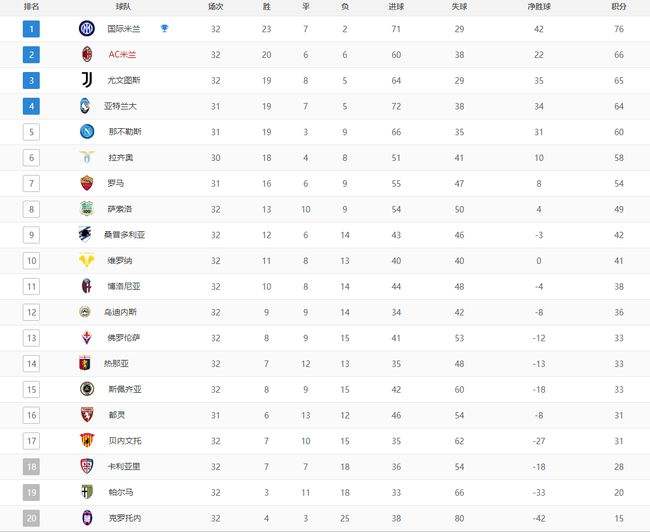Viewport: 650px width, 532px height.
Task: Click the Crotone club crest
Action: (87, 518)
